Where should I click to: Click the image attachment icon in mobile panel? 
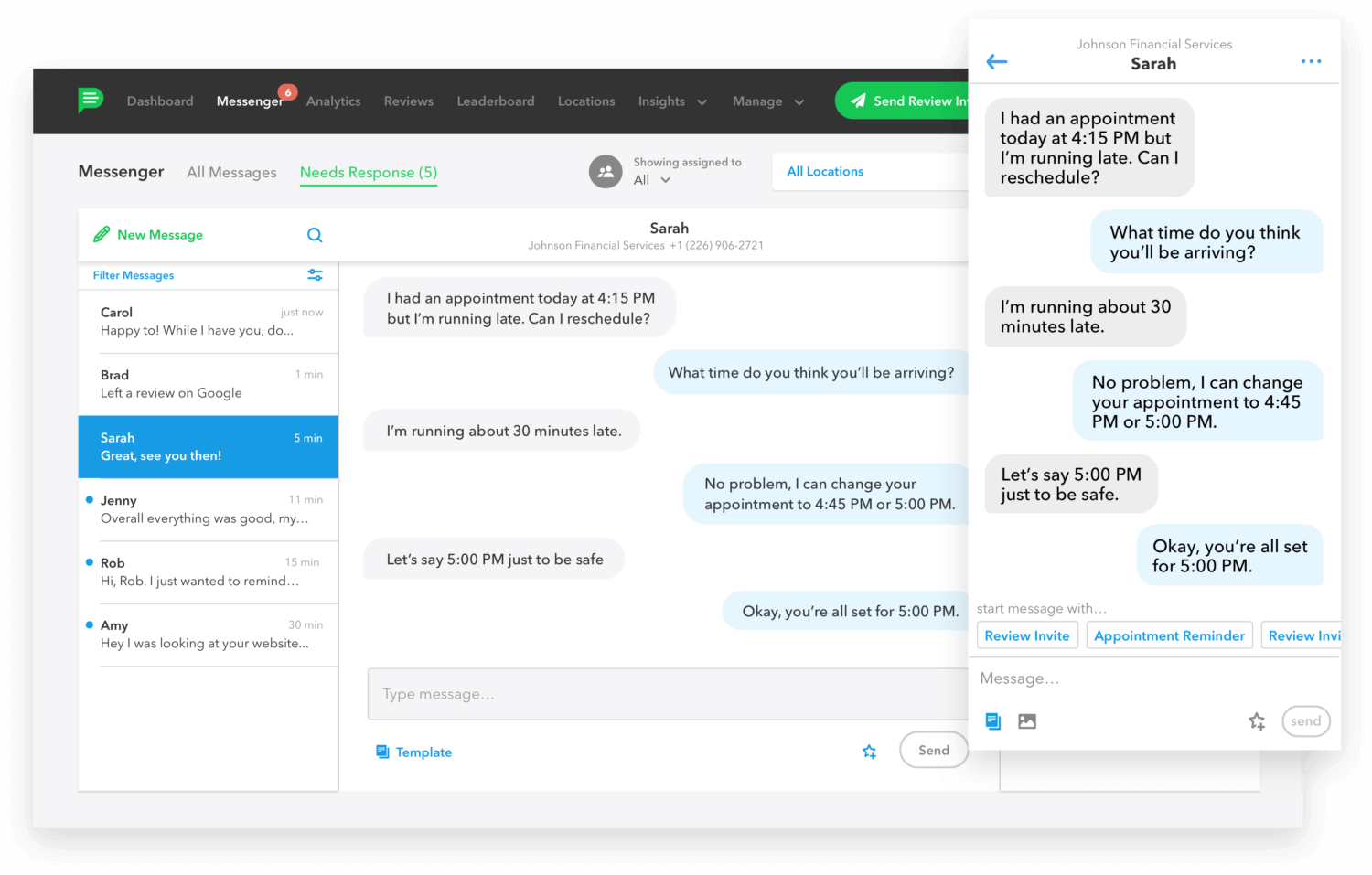[x=1027, y=721]
